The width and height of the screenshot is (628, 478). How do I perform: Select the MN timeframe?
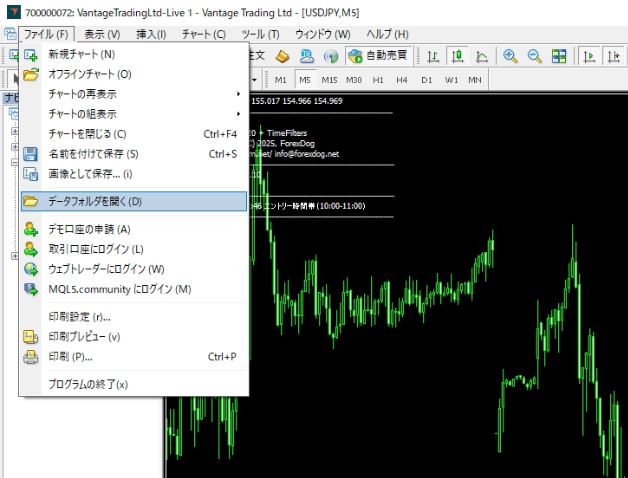click(x=475, y=80)
